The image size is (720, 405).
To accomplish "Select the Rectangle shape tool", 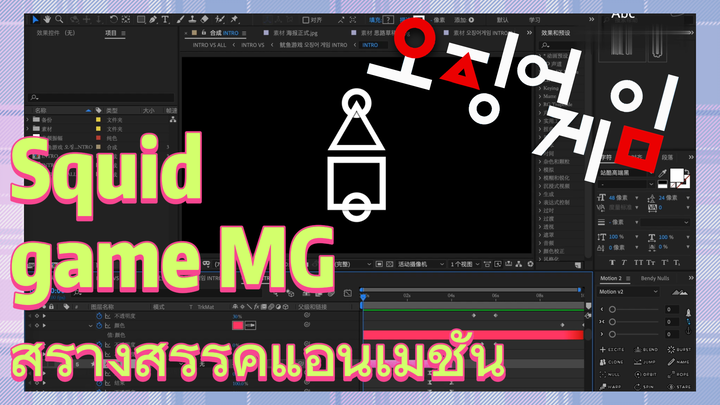I will click(141, 20).
